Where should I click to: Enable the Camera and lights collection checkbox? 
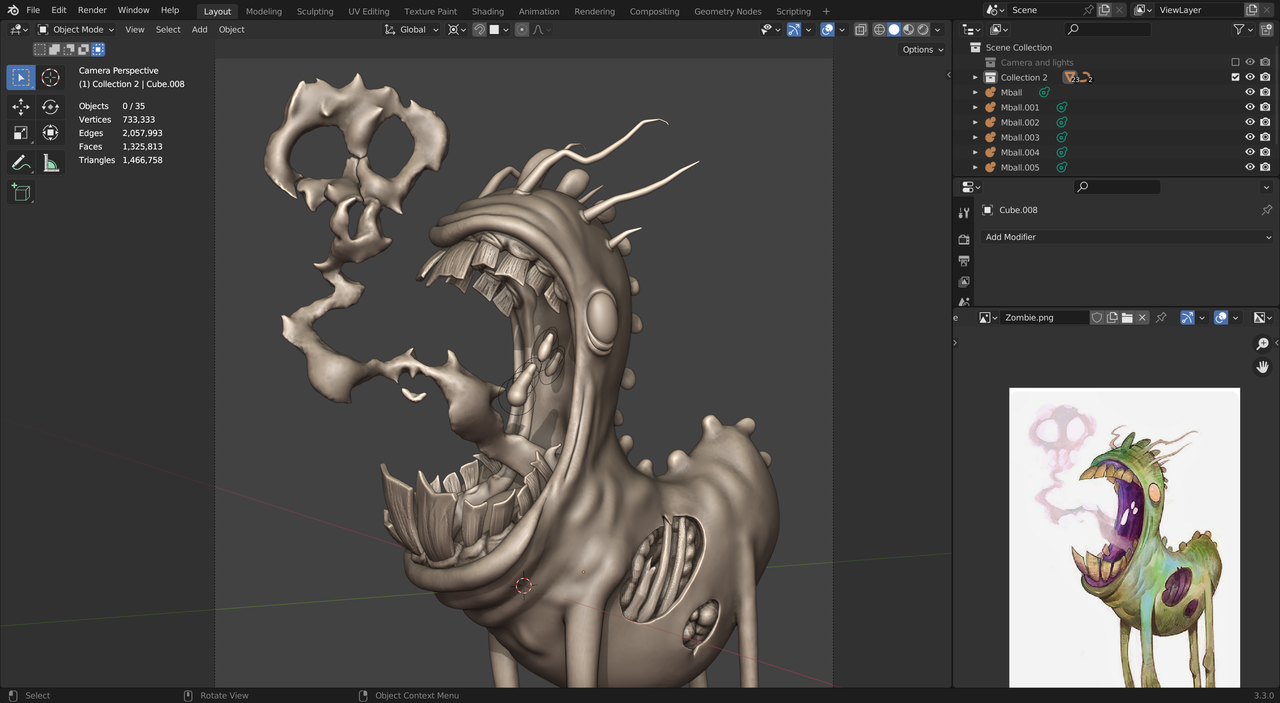(x=1235, y=62)
